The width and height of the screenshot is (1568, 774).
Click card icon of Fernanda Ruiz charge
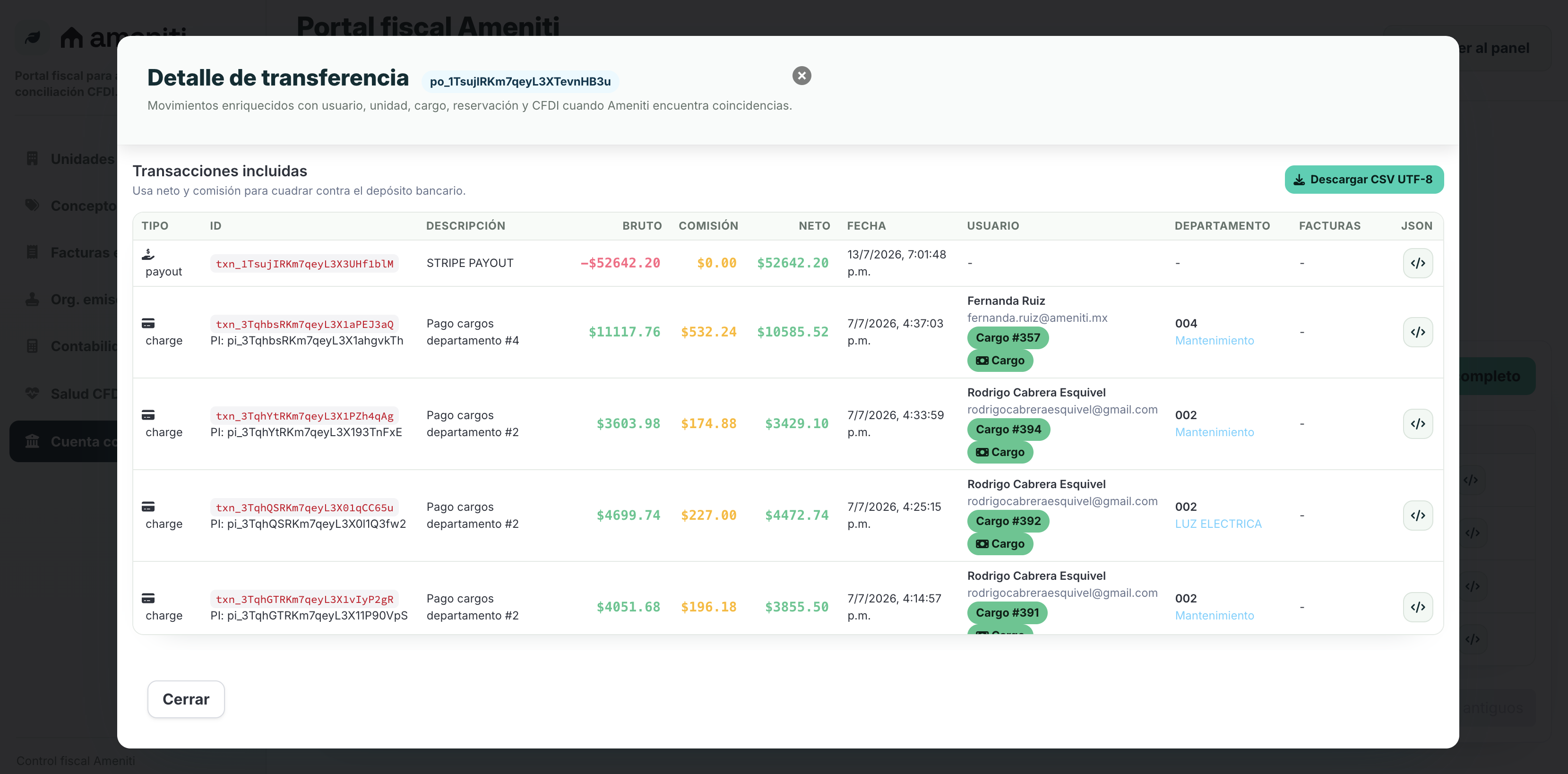pos(148,323)
